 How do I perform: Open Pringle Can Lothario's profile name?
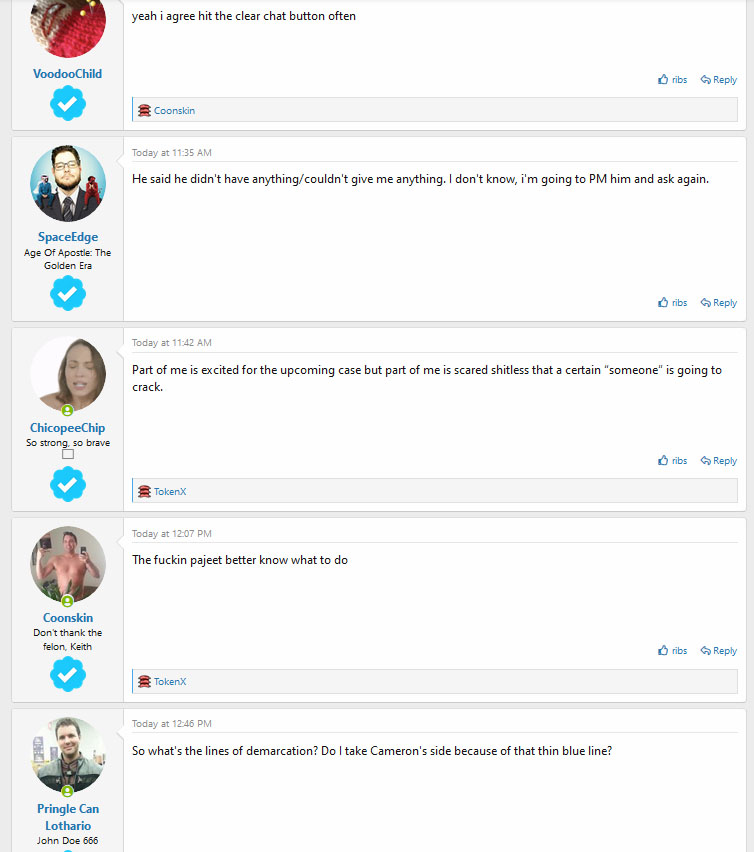[68, 817]
